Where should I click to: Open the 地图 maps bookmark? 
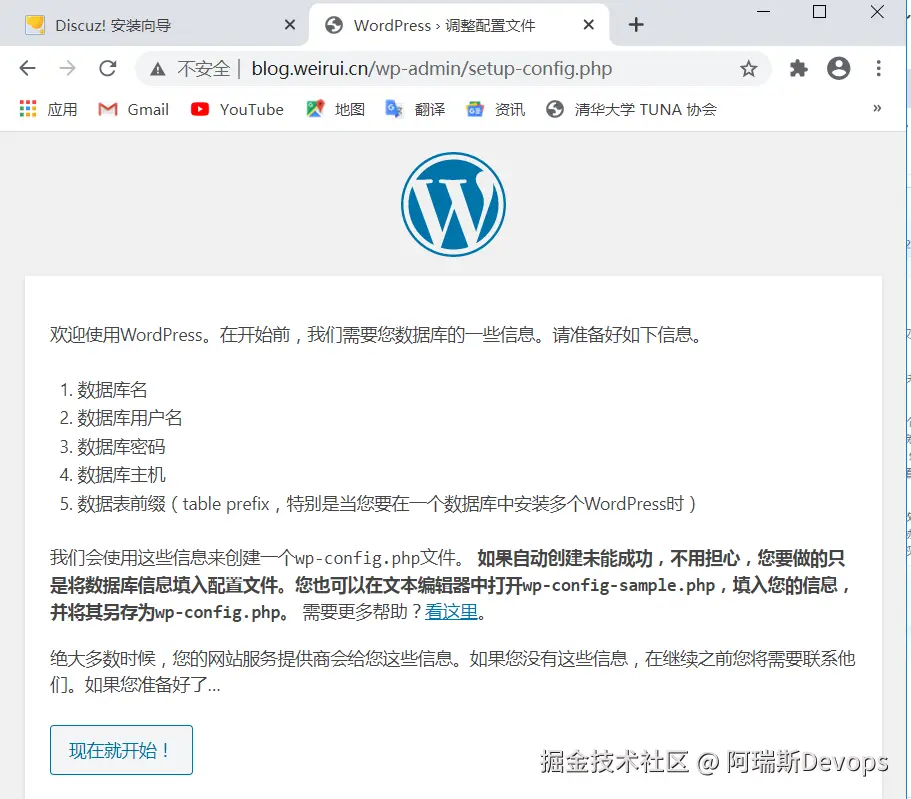pos(336,109)
